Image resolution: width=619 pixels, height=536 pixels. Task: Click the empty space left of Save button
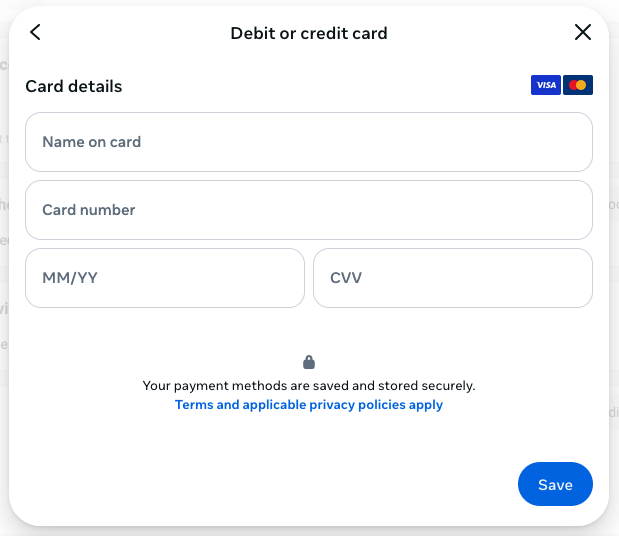point(300,485)
